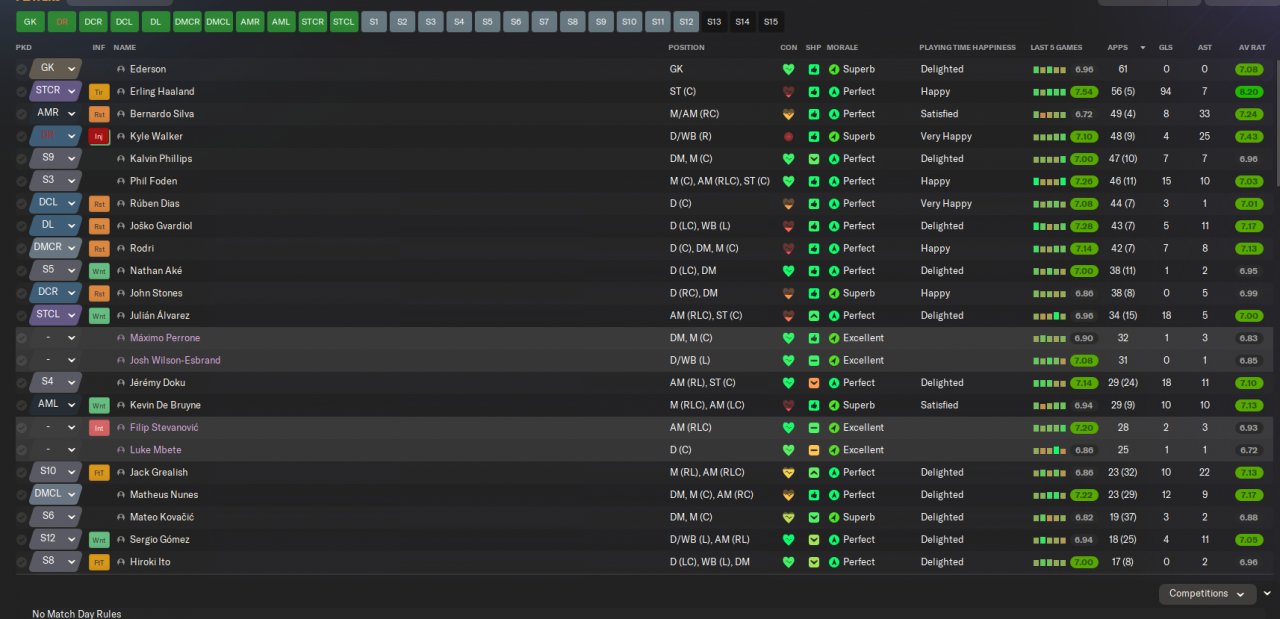Open Ederson's player info icon
The width and height of the screenshot is (1280, 619).
tap(121, 69)
